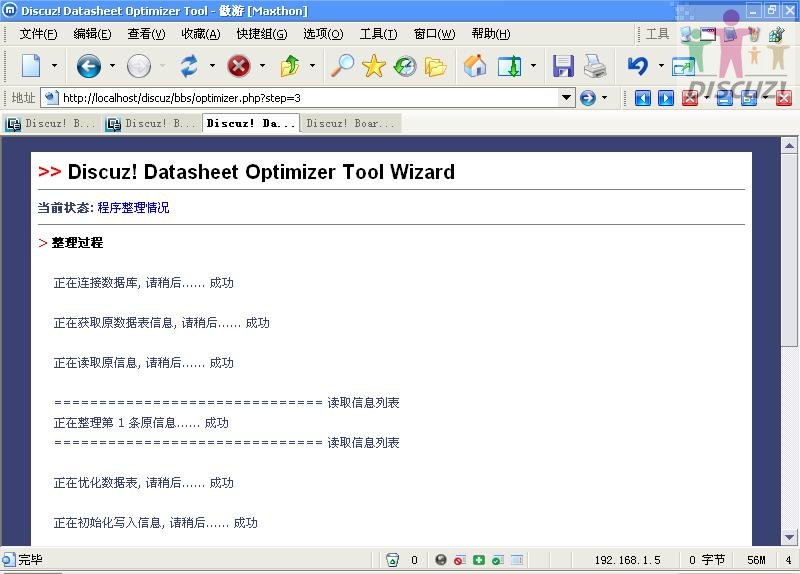Switch to the first 'Discuz! B...' tab
Image resolution: width=800 pixels, height=574 pixels.
tap(51, 123)
